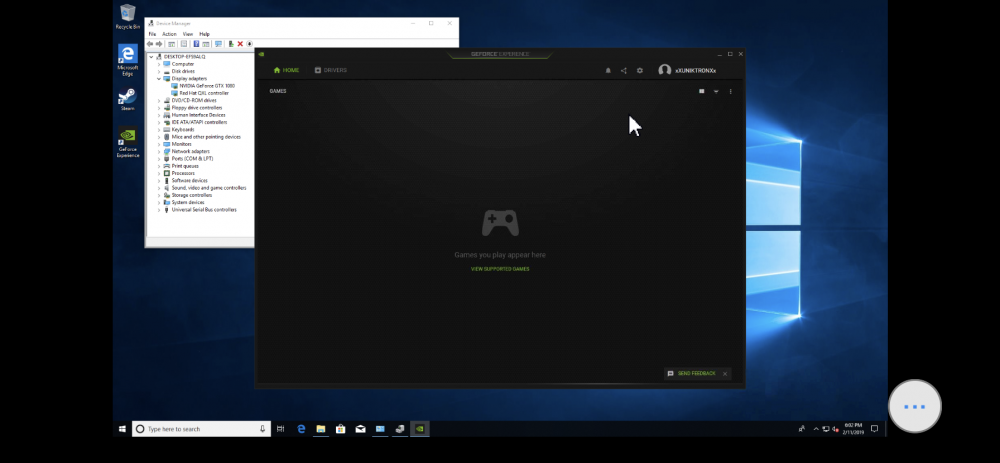Expand Universal Serial Bus controllers node
This screenshot has width=1000, height=463.
pyautogui.click(x=159, y=210)
